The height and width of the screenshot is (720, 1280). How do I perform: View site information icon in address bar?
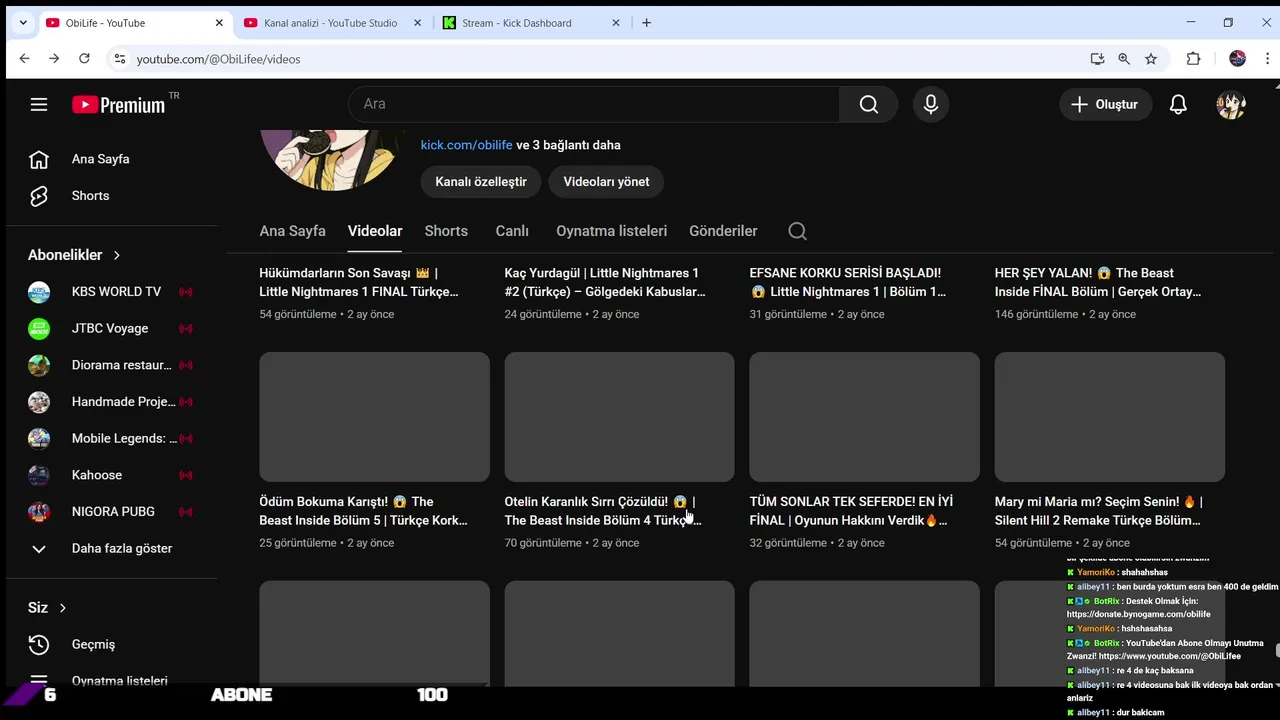point(119,59)
